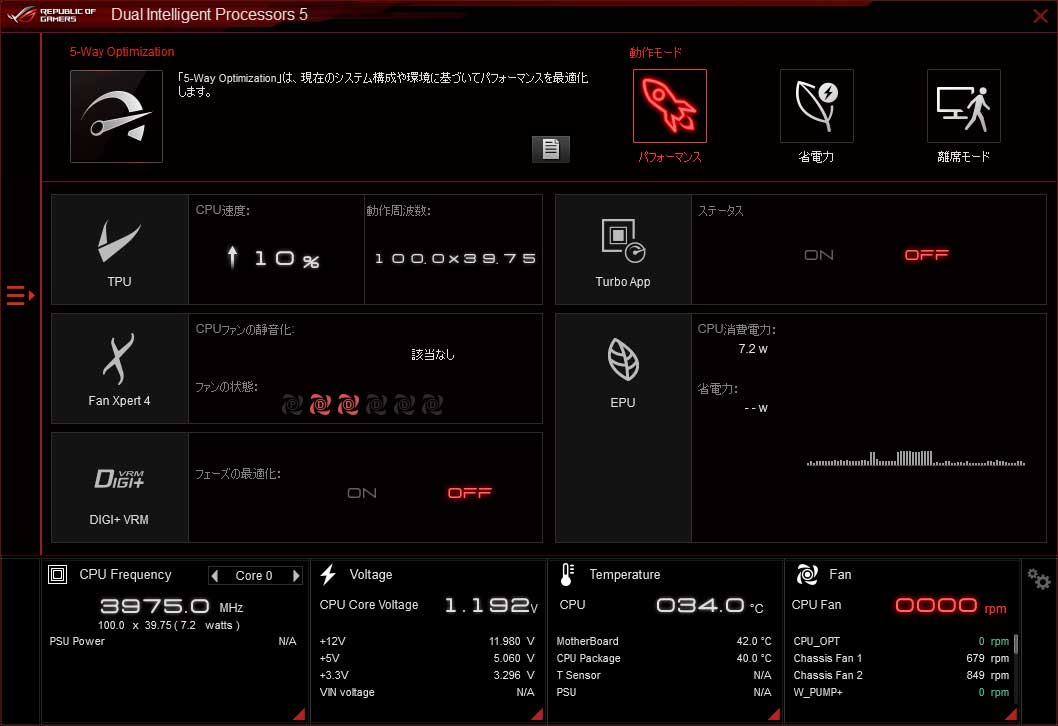Turn DIGI+ phase optimization ON
This screenshot has height=726, width=1058.
click(362, 493)
